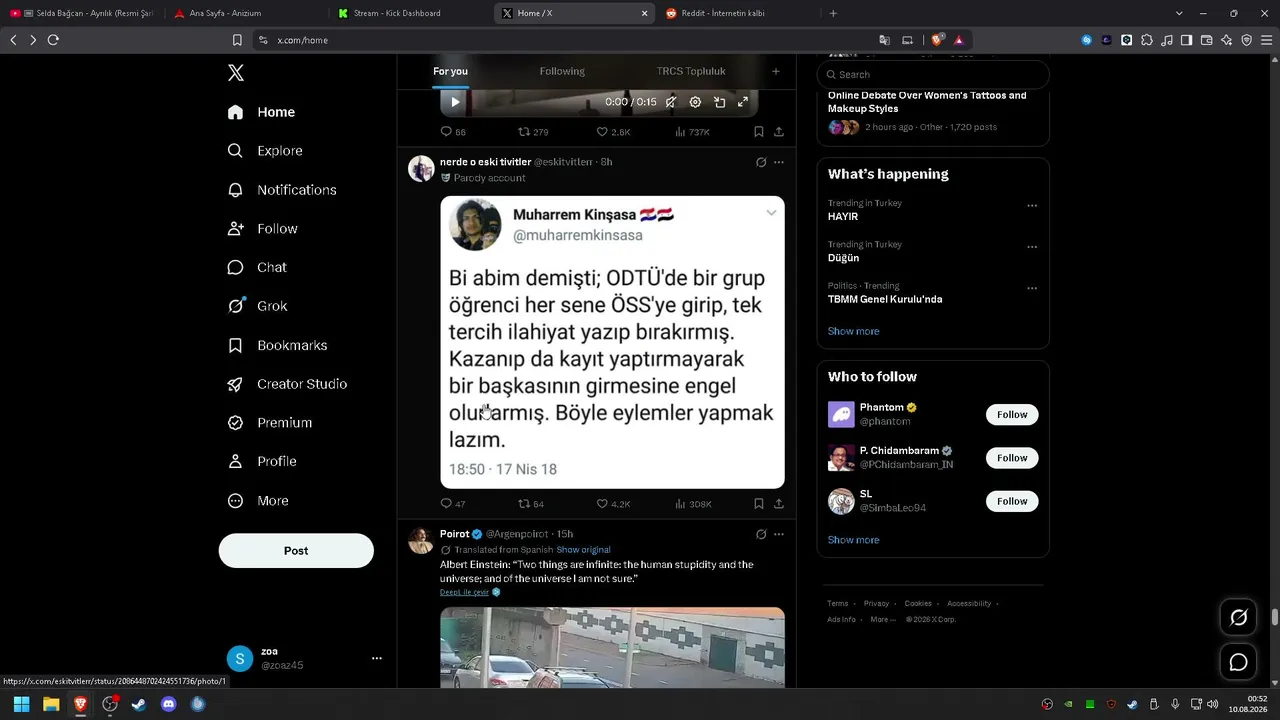Screen dimensions: 1280x720
Task: Bookmark the video post with 737K views
Action: (759, 132)
